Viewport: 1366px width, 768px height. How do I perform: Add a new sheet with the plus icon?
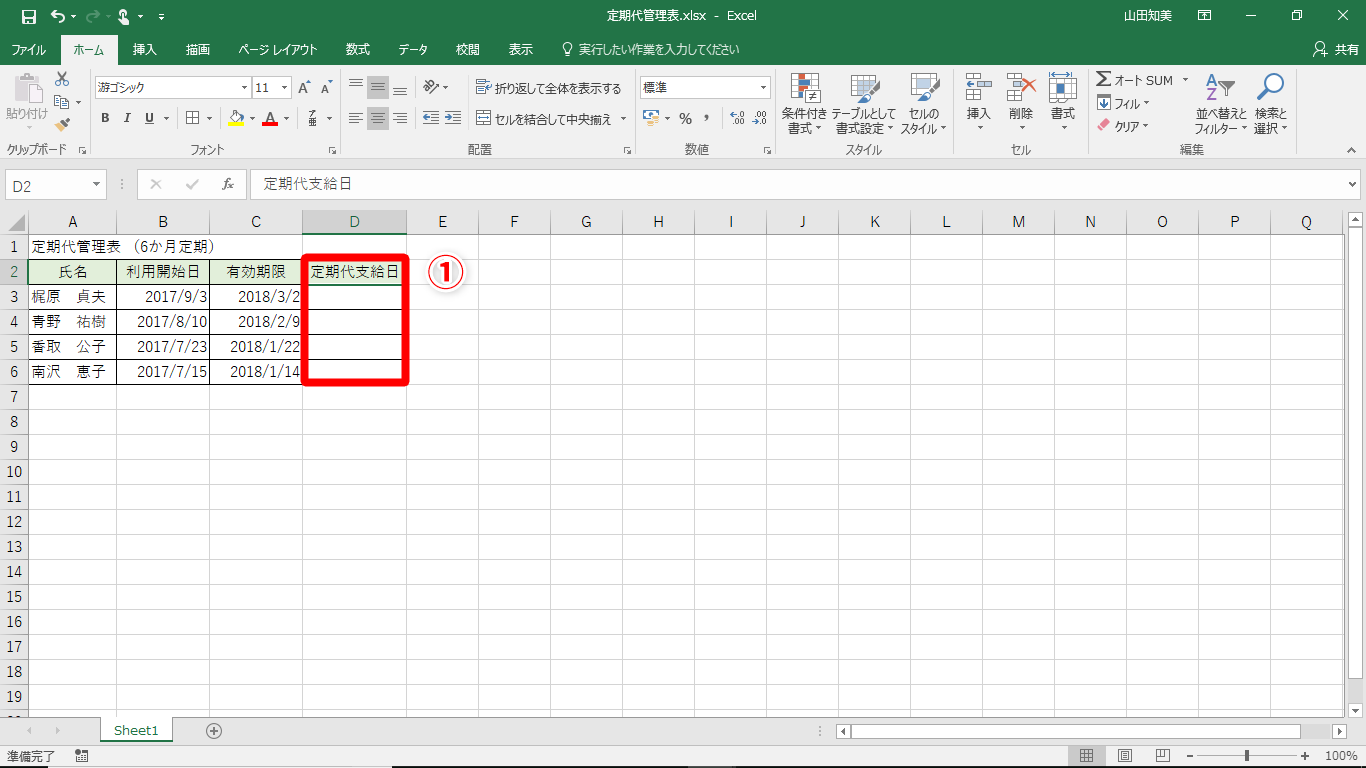tap(213, 731)
